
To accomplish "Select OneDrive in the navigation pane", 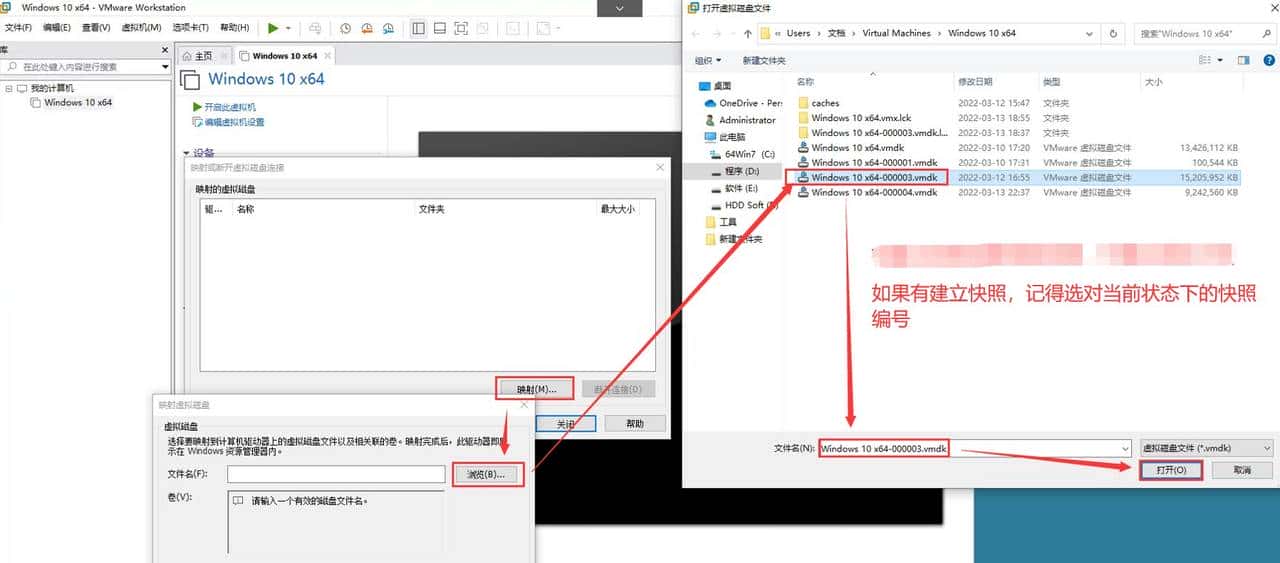I will (742, 103).
